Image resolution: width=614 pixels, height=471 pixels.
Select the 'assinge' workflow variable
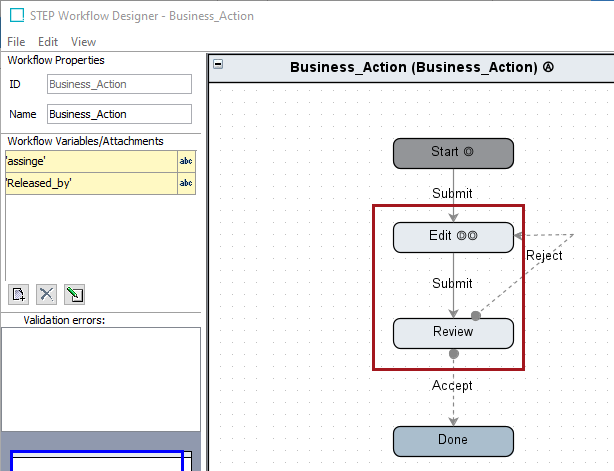point(91,161)
